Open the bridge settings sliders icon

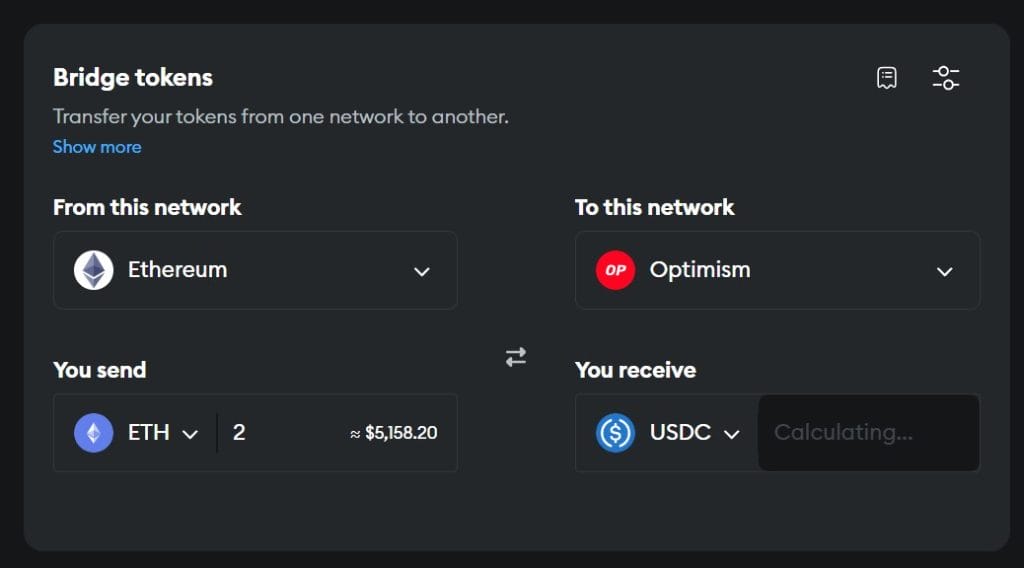(x=945, y=78)
